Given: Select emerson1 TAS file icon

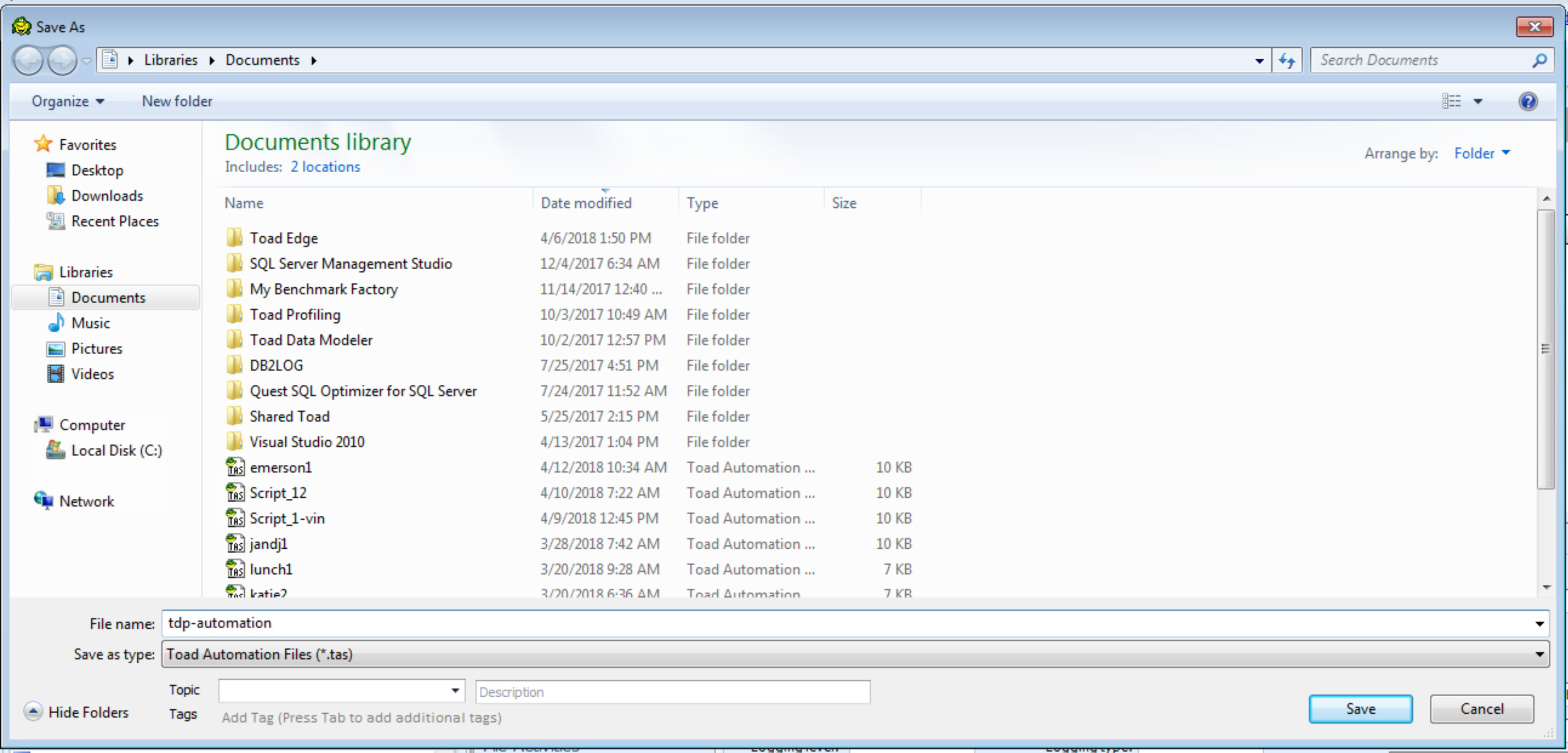Looking at the screenshot, I should pos(235,467).
